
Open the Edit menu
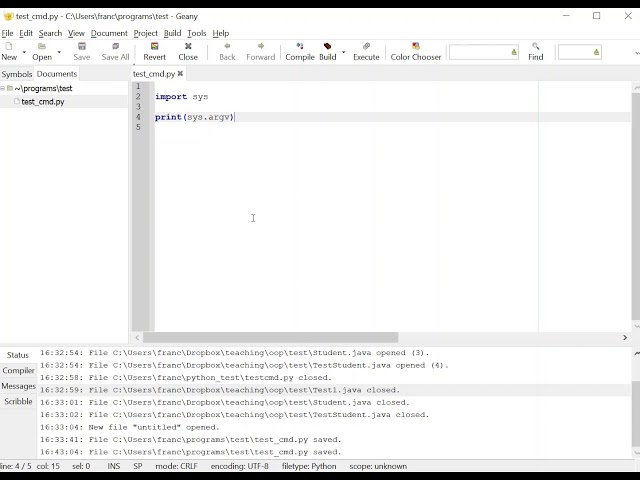pos(26,33)
